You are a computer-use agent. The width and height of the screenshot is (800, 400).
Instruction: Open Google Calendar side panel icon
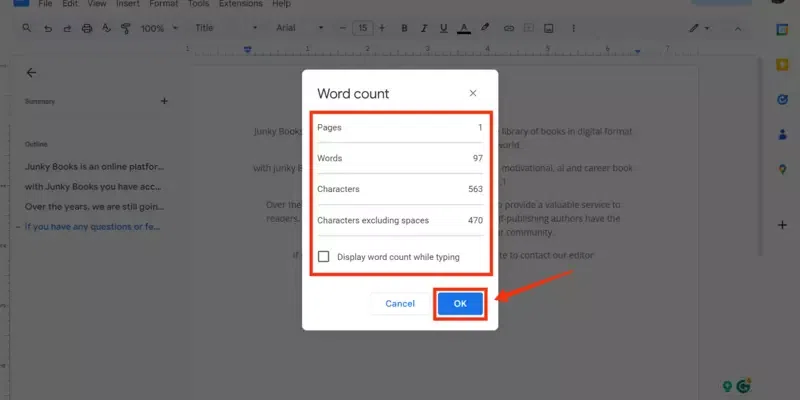coord(782,30)
